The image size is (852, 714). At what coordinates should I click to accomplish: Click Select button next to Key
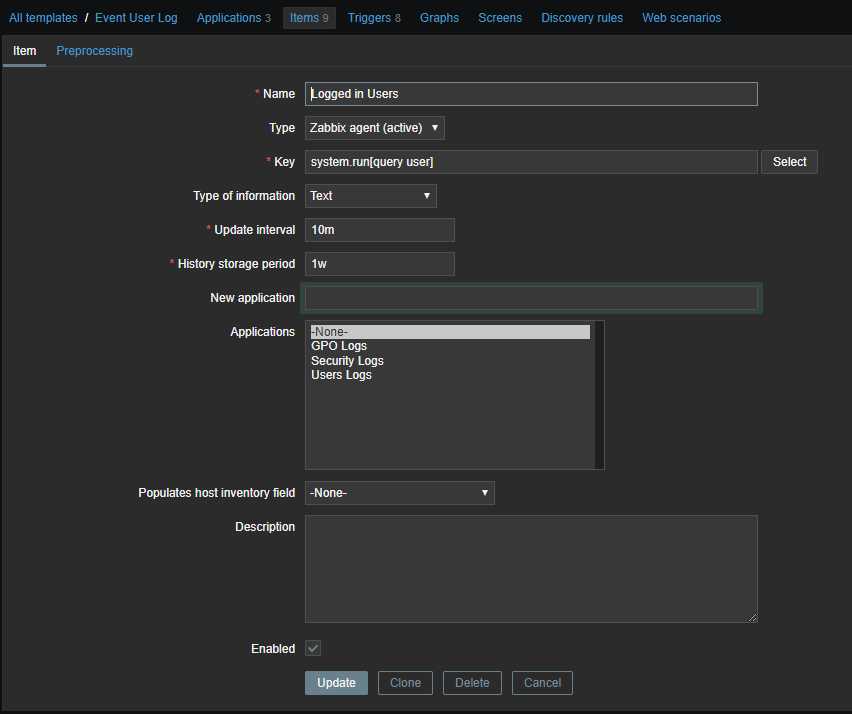789,162
